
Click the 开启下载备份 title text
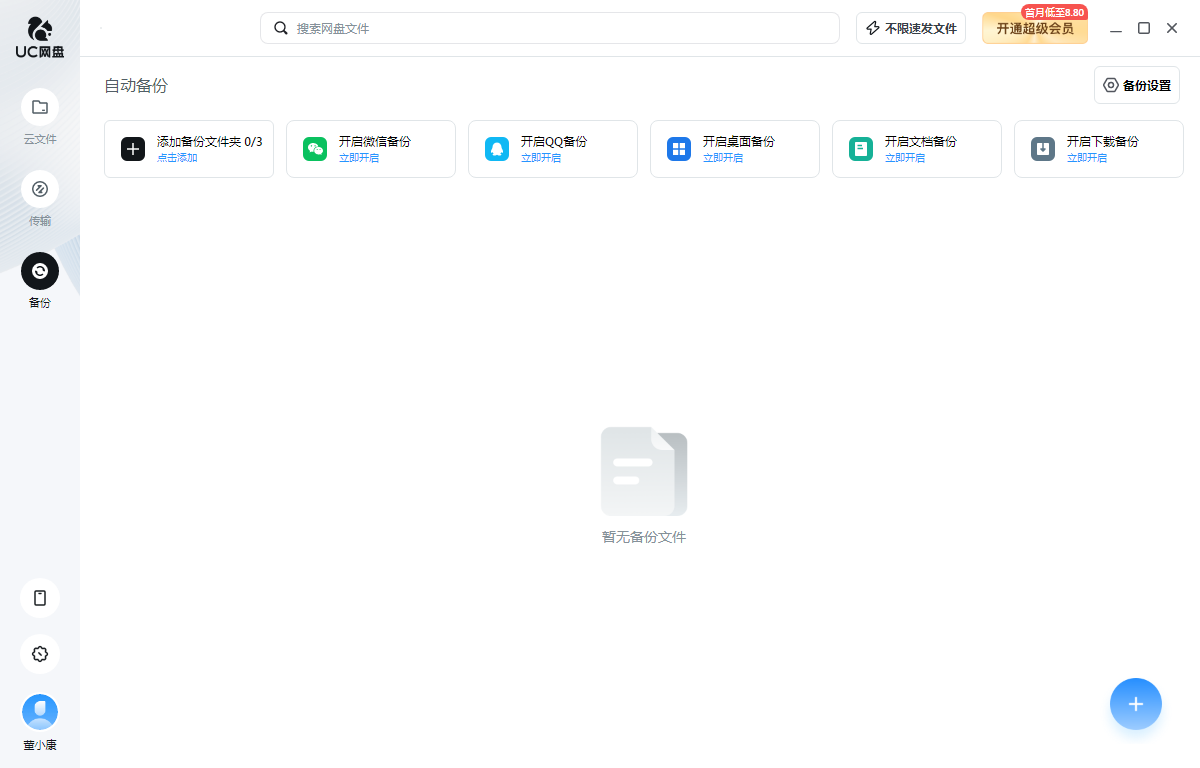point(1103,142)
